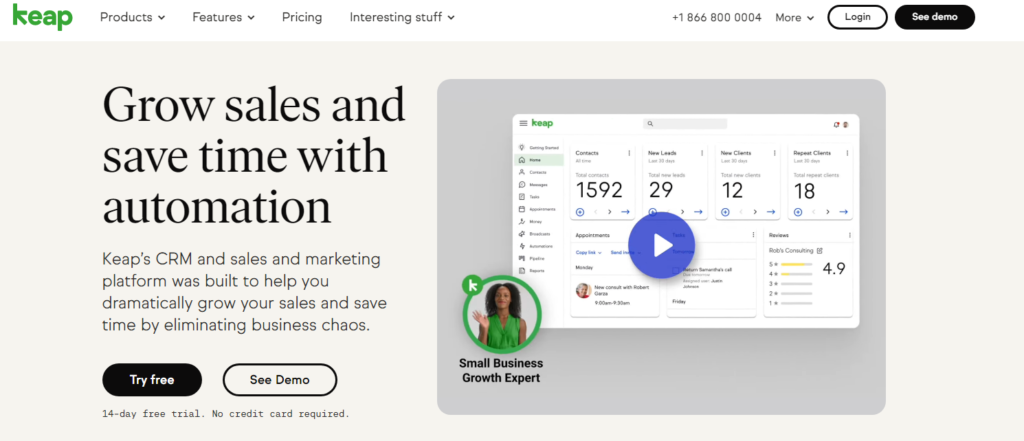The height and width of the screenshot is (441, 1024).
Task: Open the New Clients card three-dot menu
Action: 775,153
